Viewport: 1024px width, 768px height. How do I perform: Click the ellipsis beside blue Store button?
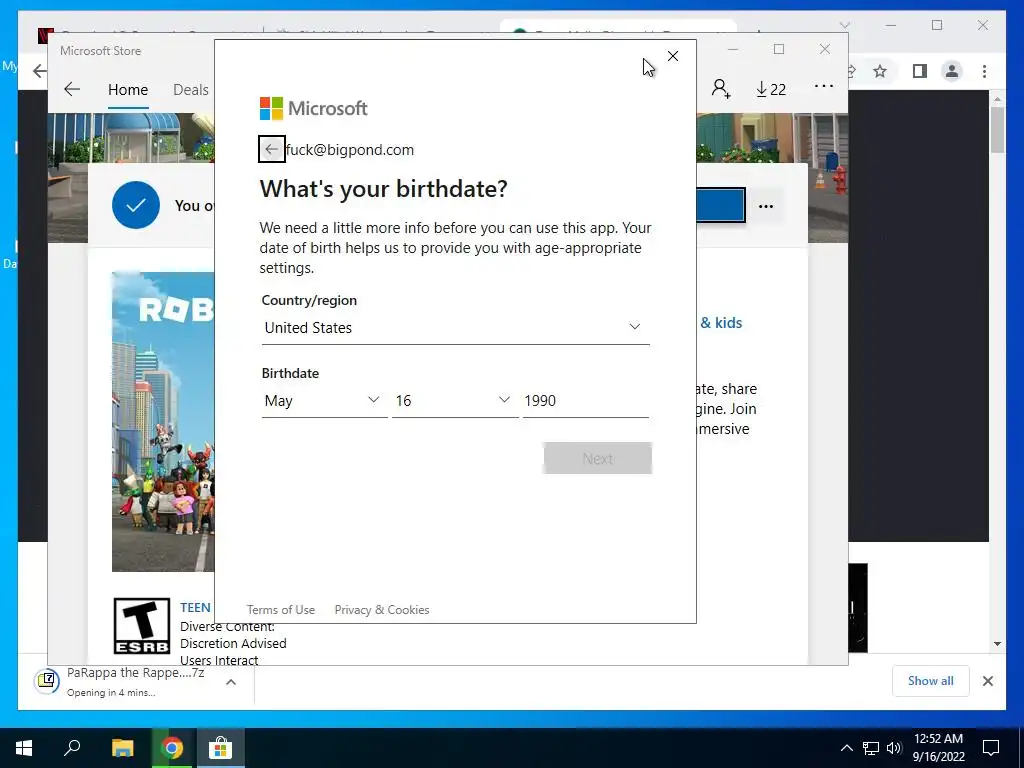[x=766, y=206]
